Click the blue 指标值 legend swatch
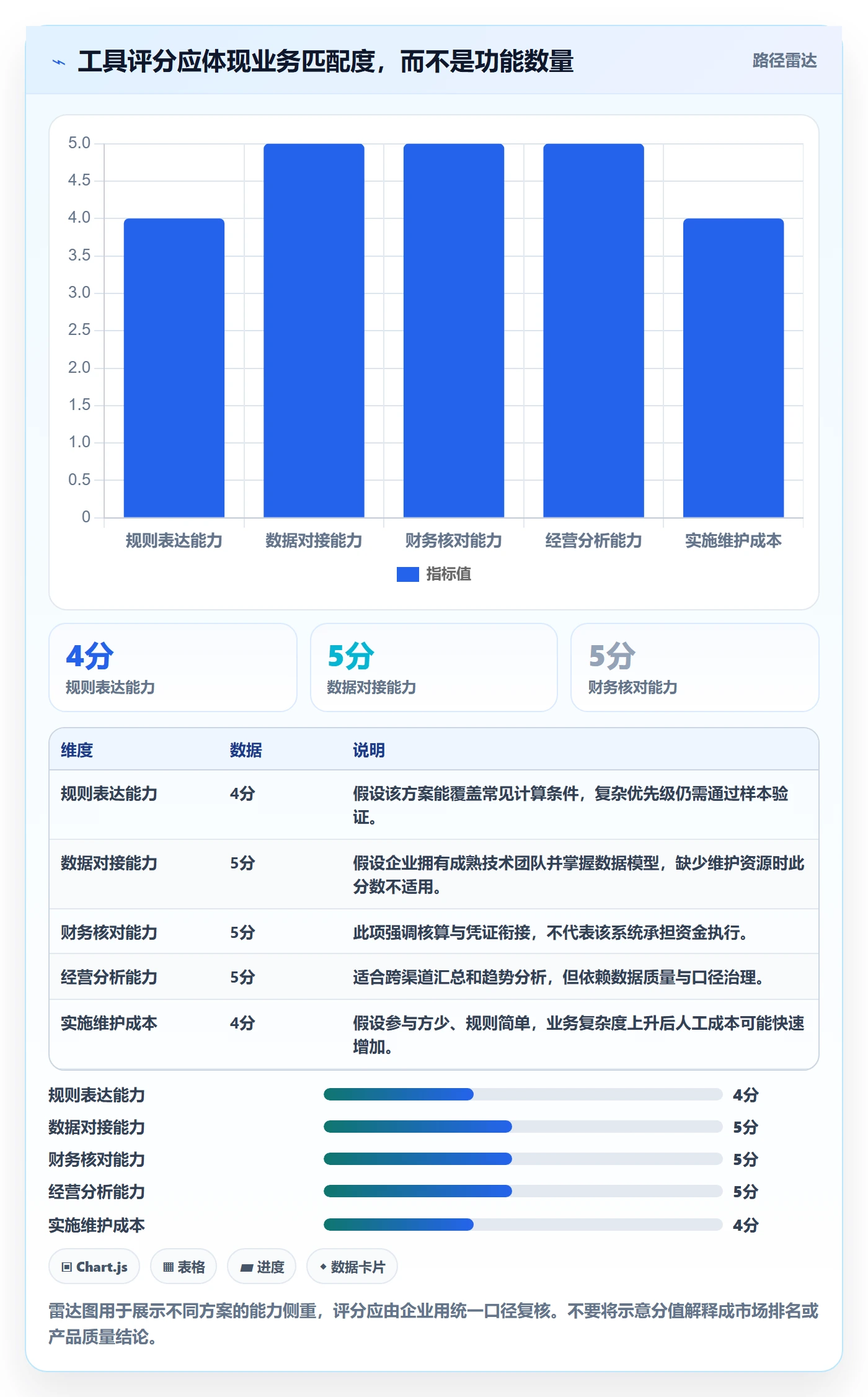This screenshot has width=868, height=1397. (407, 574)
